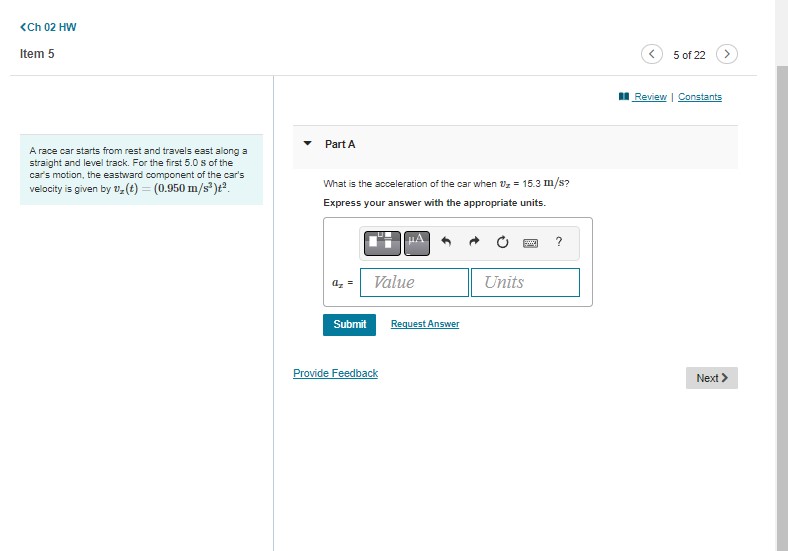Redo the last answer edit
The height and width of the screenshot is (551, 788).
(474, 242)
